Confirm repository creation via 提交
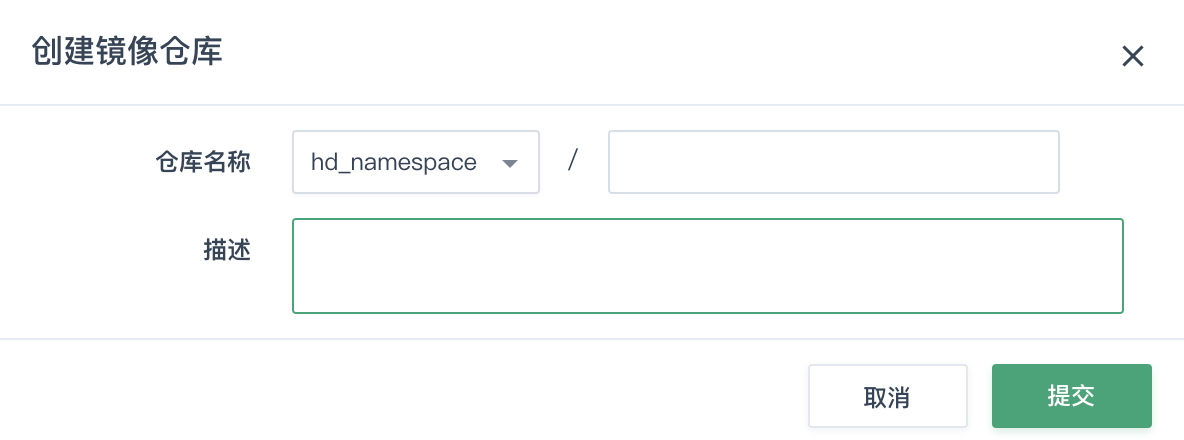Screen dimensions: 1184x440 coord(1071,396)
